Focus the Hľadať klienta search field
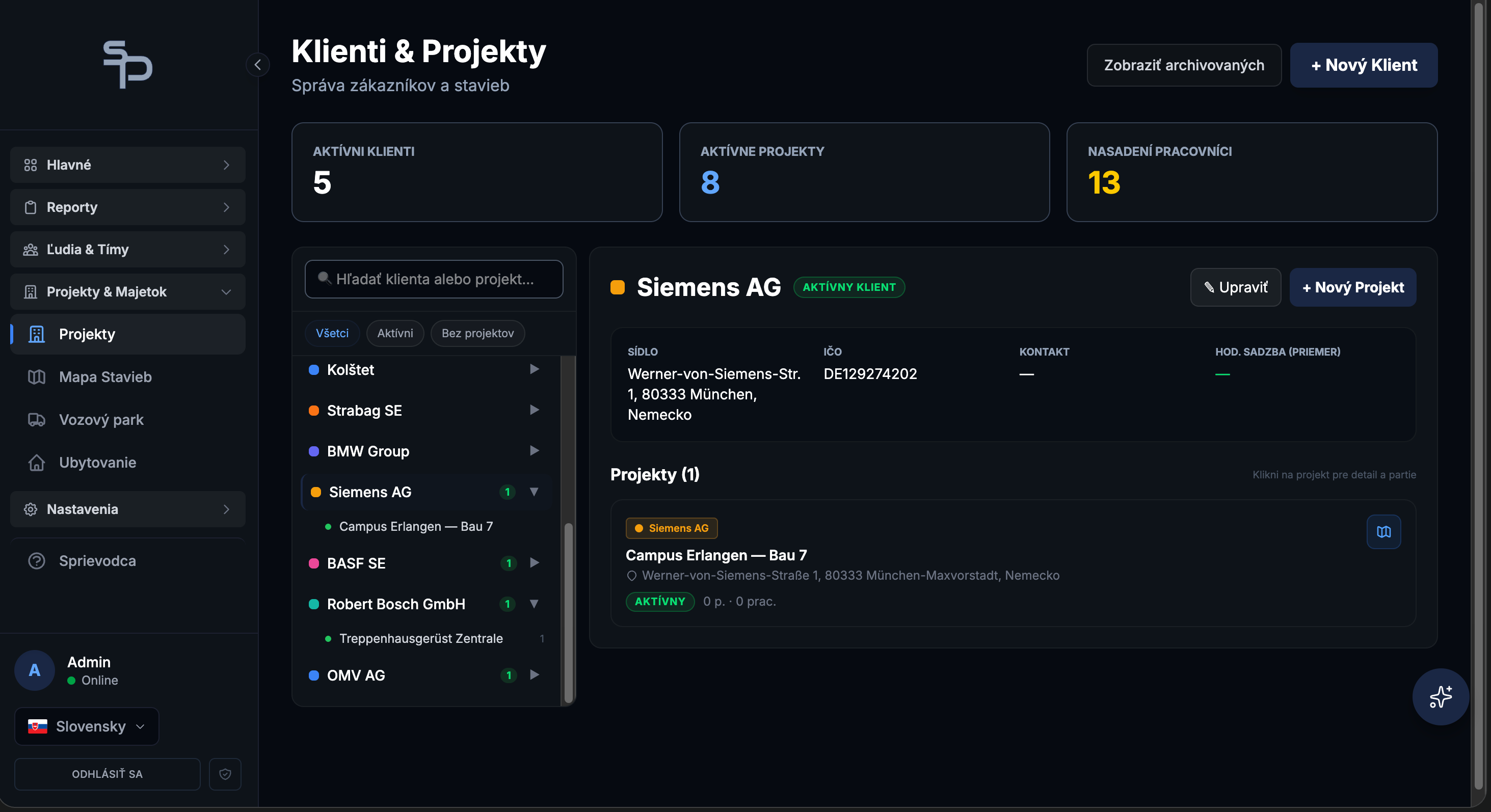1491x812 pixels. [x=434, y=279]
